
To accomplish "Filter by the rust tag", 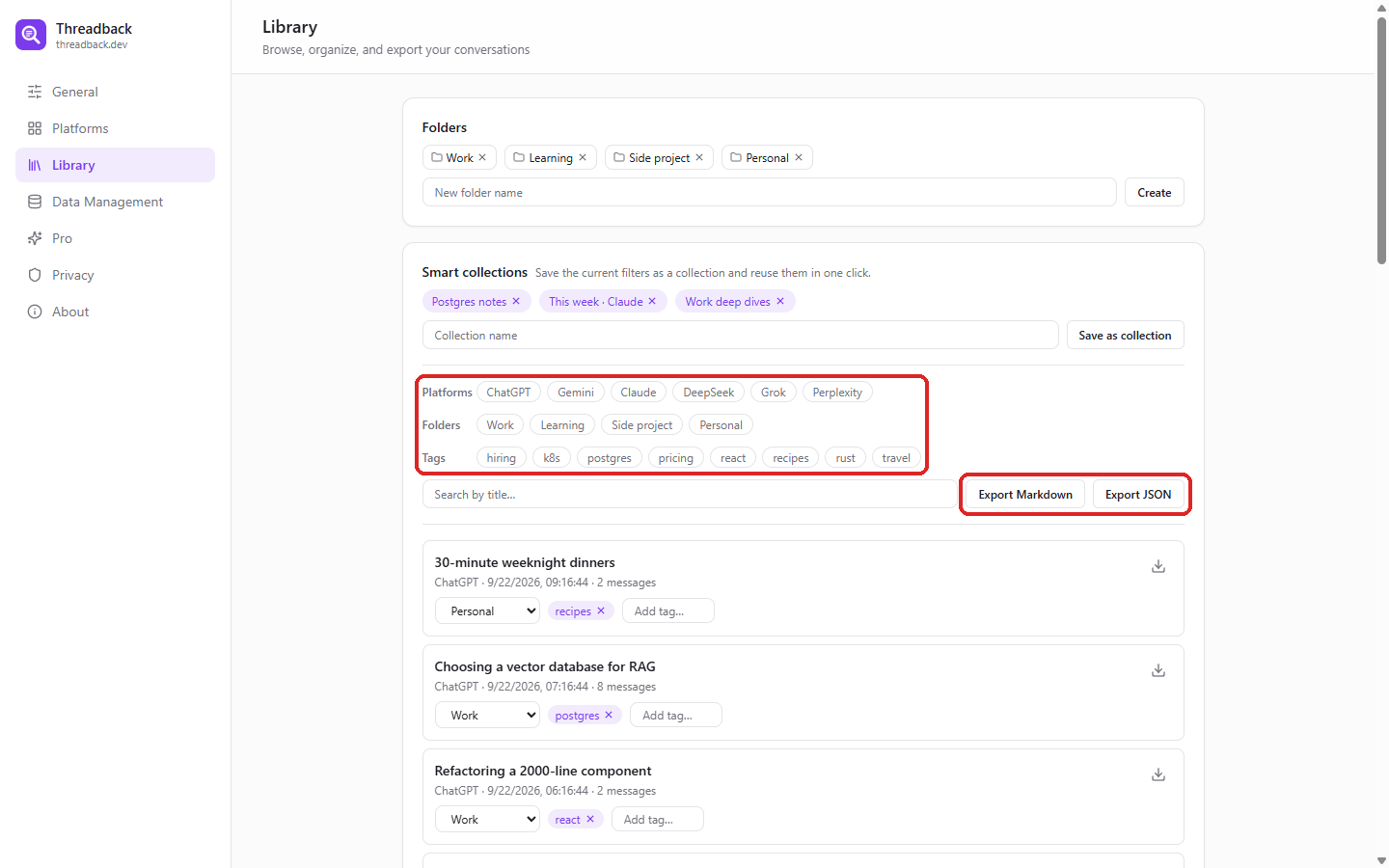I will 846,457.
